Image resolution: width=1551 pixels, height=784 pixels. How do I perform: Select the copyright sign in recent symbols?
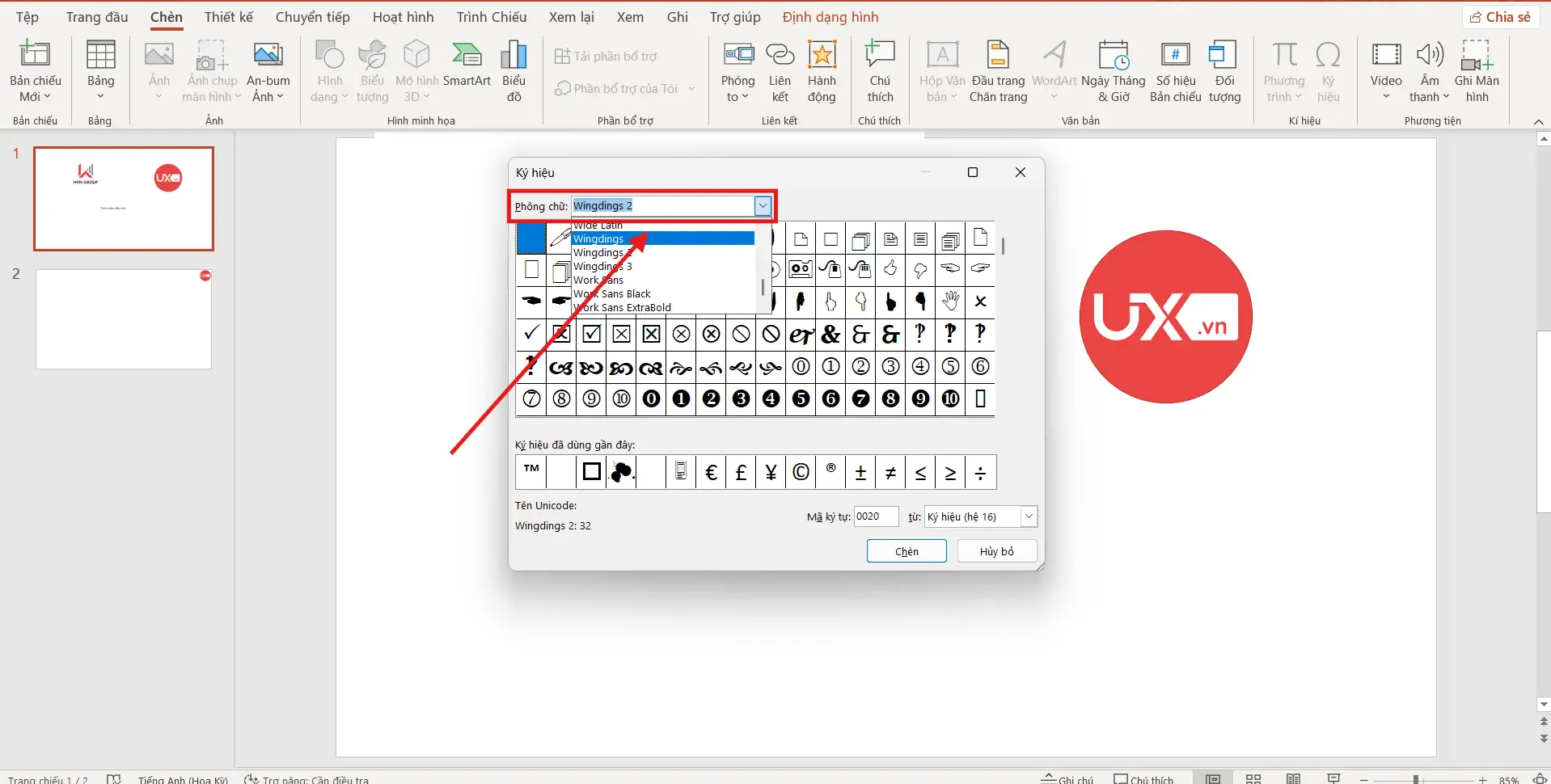[801, 472]
